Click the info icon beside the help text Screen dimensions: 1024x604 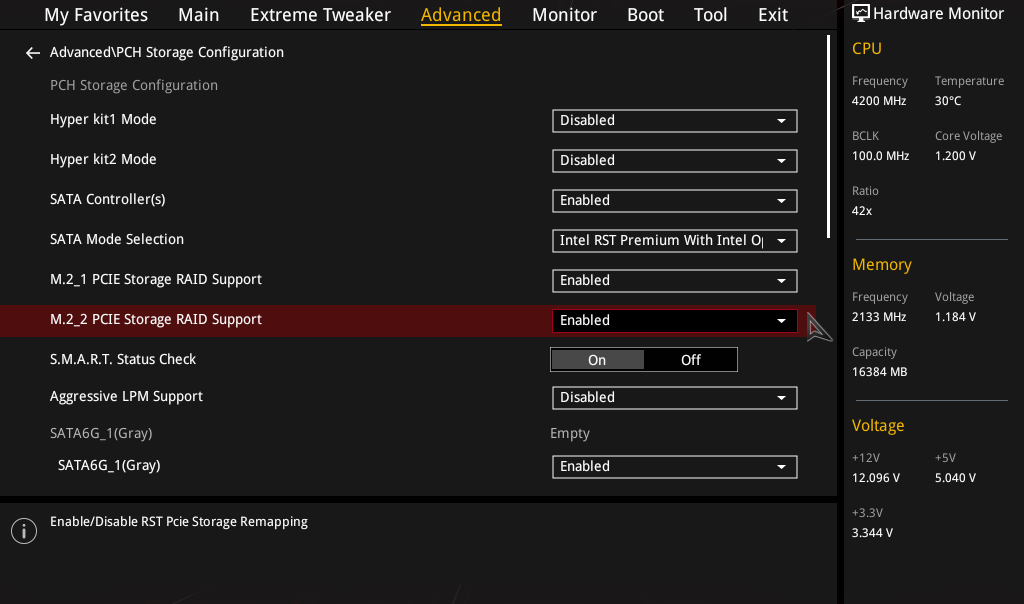(23, 530)
